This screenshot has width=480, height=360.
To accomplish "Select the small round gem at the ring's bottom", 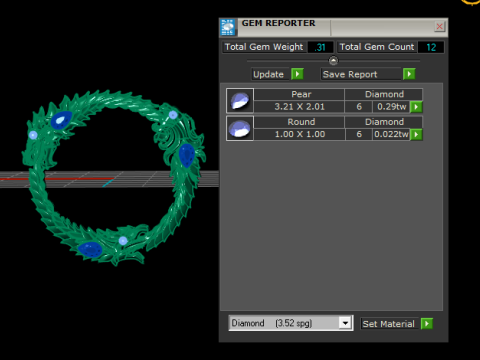I will tap(123, 241).
